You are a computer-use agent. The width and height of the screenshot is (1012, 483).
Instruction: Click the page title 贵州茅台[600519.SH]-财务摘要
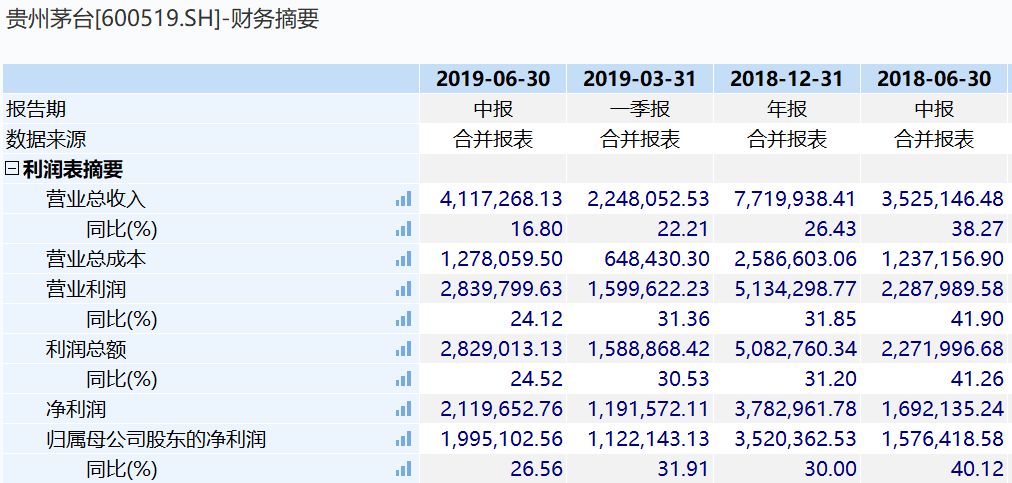[x=162, y=19]
